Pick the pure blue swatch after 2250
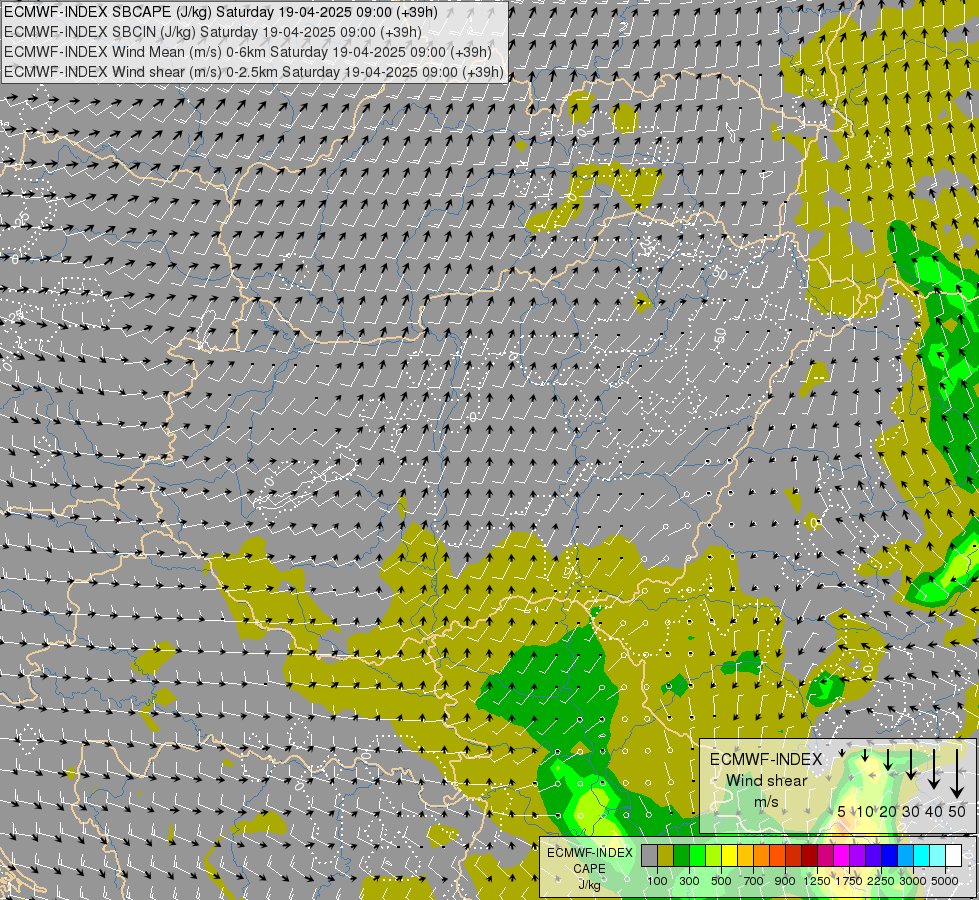Image resolution: width=979 pixels, height=900 pixels. tap(890, 856)
